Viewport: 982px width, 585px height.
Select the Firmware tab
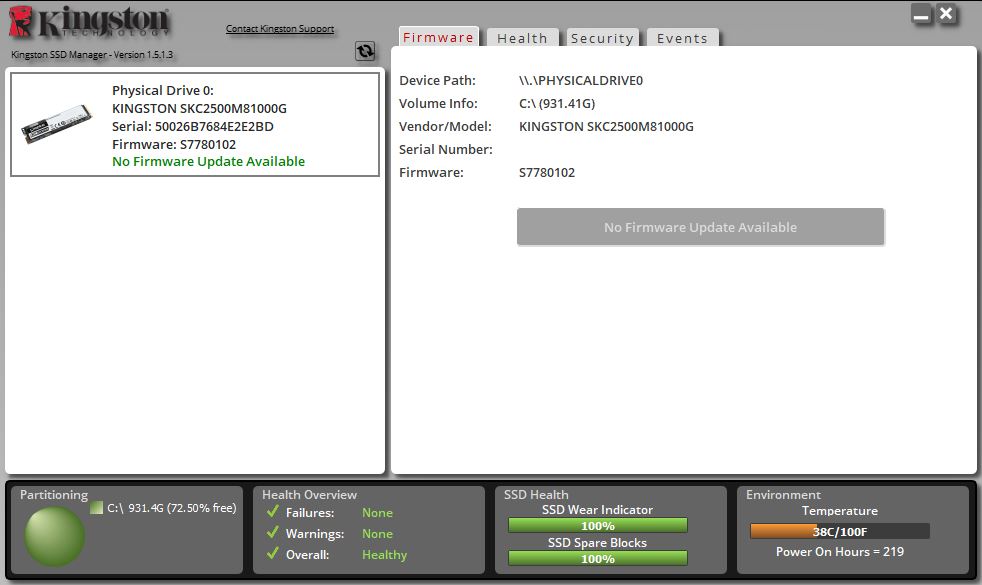point(438,37)
